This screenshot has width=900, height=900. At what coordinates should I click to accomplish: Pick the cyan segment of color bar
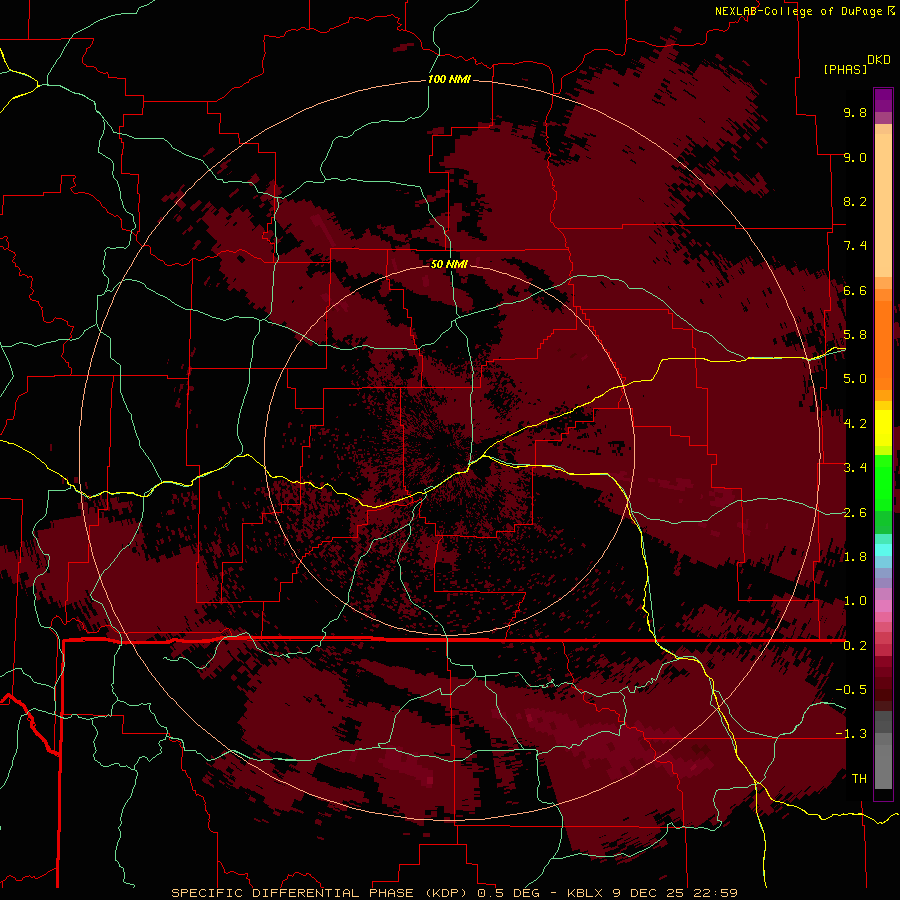(x=883, y=550)
